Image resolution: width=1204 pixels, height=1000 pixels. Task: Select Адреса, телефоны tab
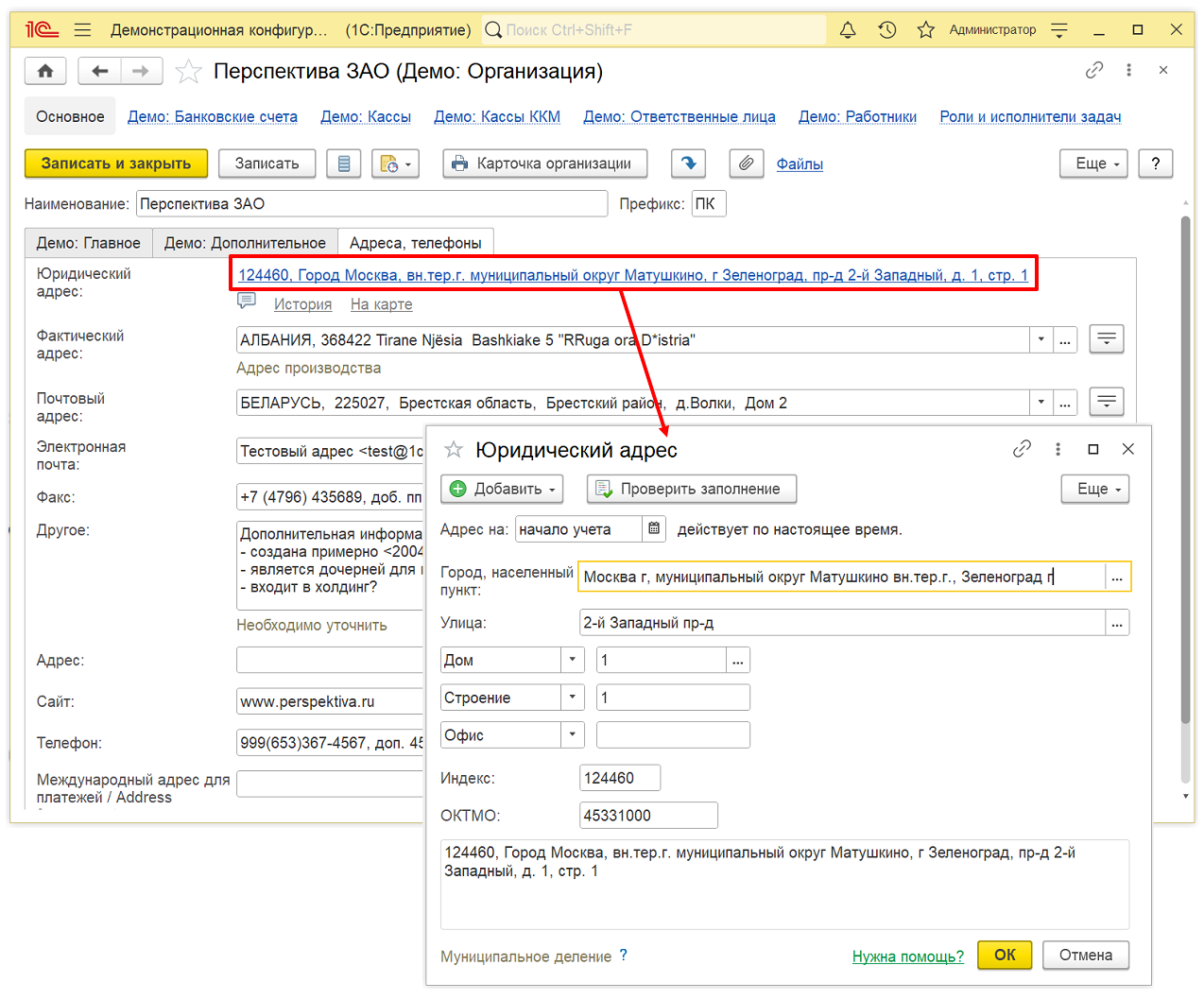coord(416,243)
